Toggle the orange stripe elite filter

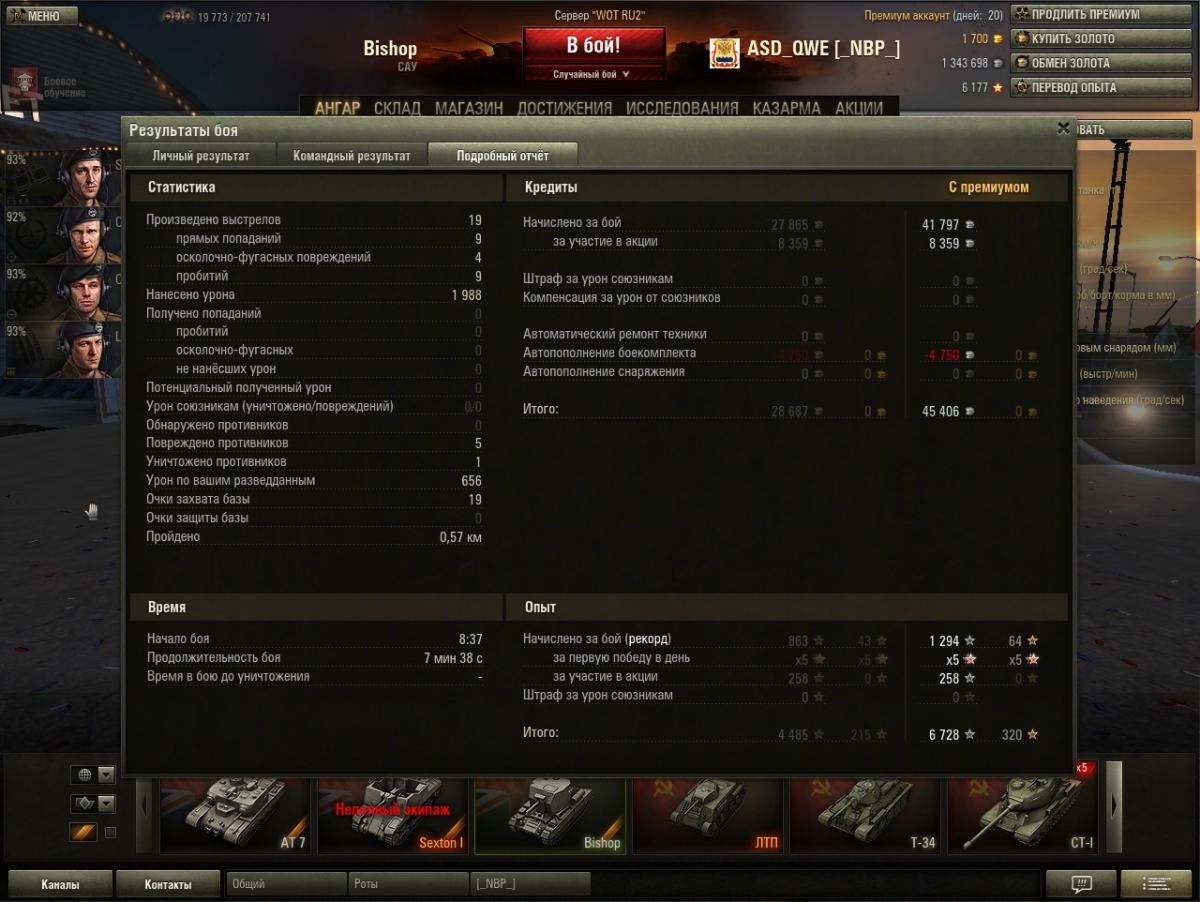82,832
